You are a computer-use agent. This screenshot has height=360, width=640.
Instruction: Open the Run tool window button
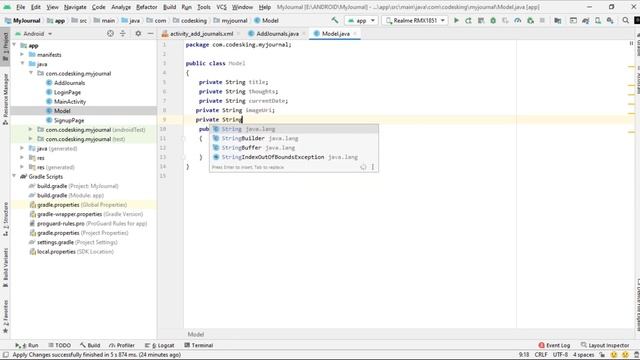pos(27,345)
